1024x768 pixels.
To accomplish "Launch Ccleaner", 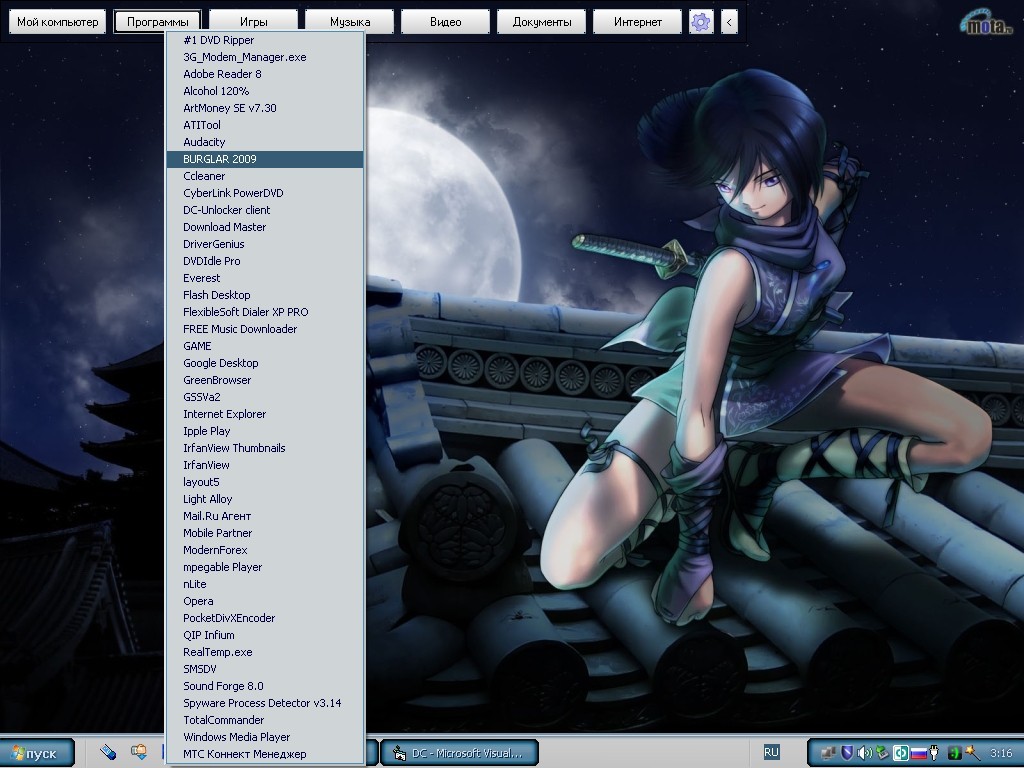I will 265,176.
